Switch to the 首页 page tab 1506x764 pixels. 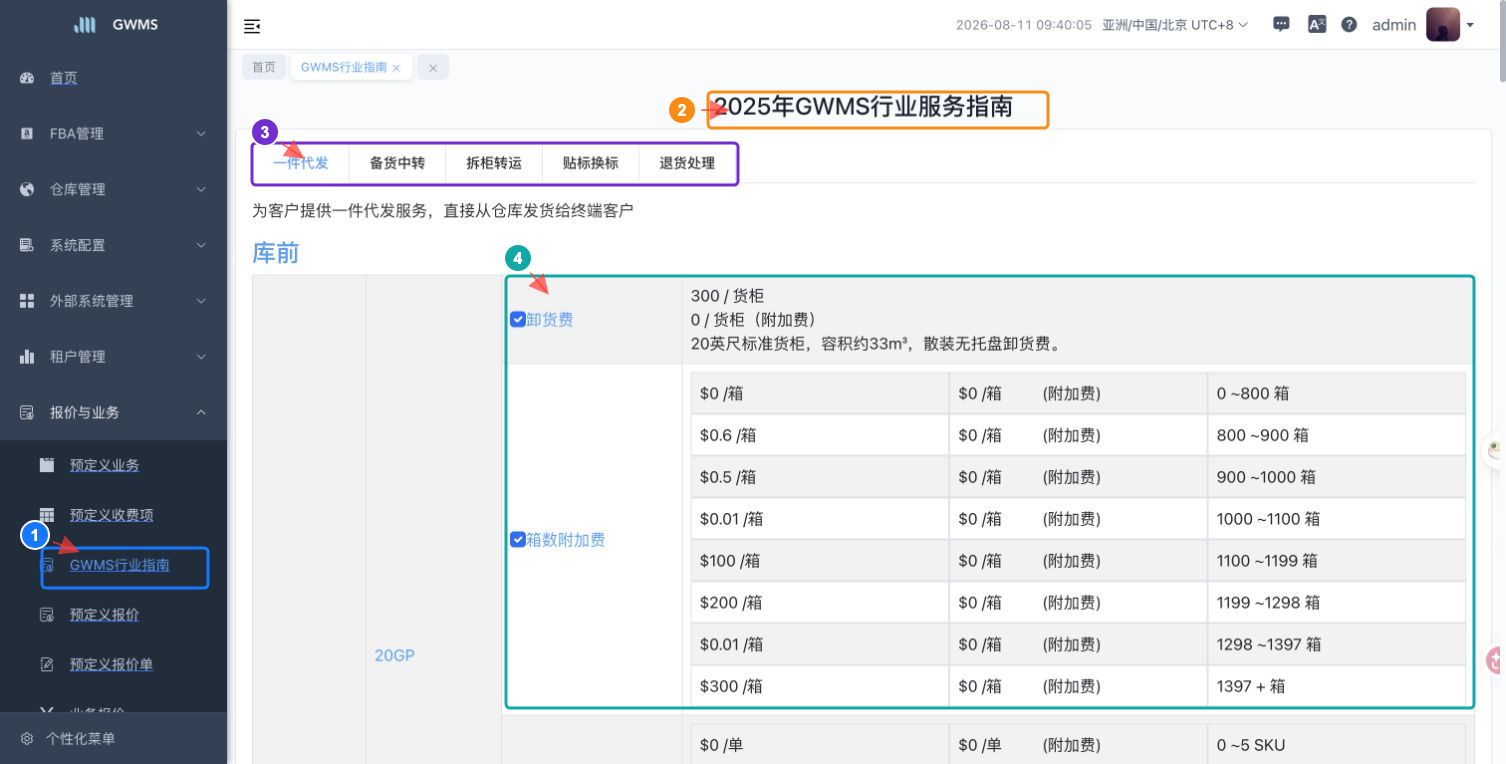point(264,67)
